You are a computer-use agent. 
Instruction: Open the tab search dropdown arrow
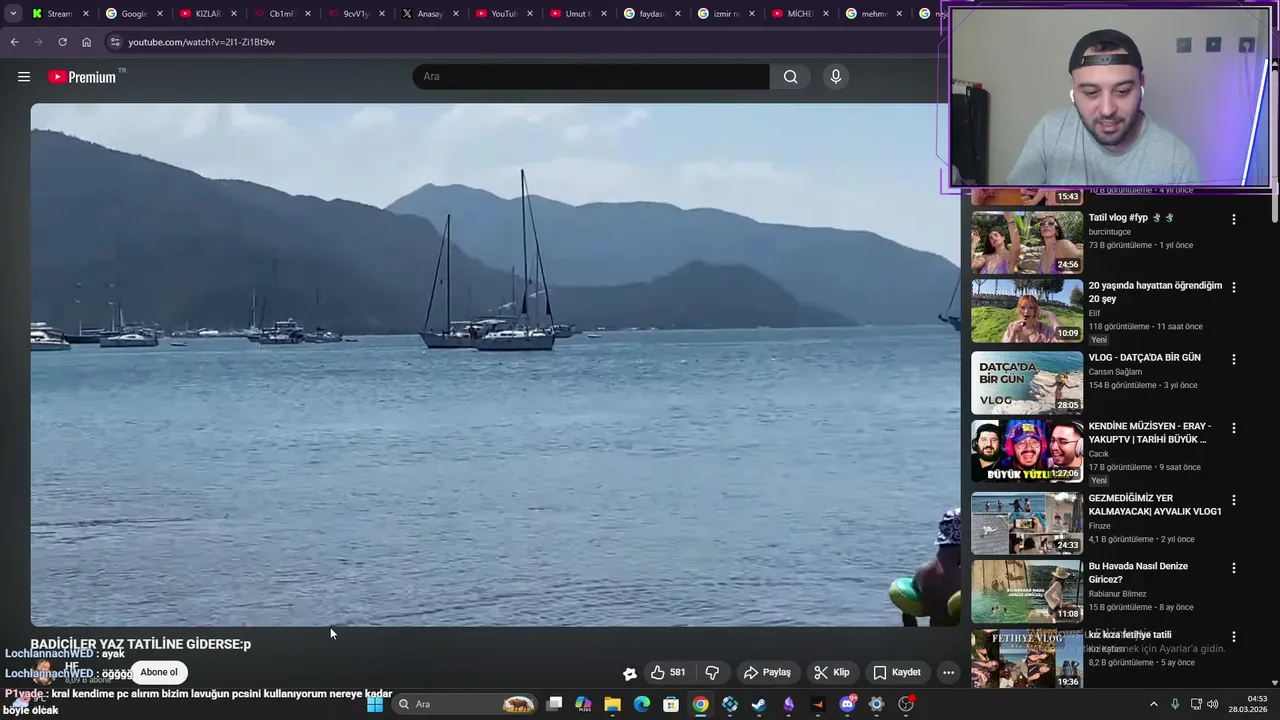[12, 14]
